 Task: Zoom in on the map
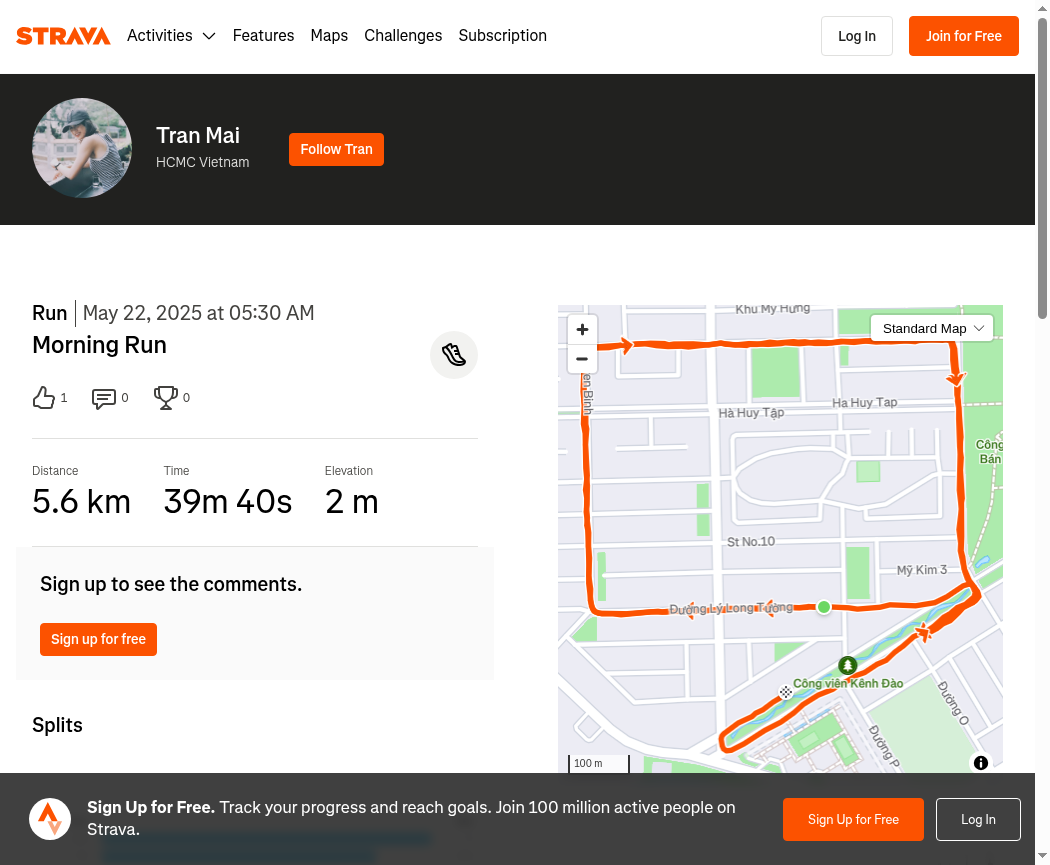click(582, 329)
